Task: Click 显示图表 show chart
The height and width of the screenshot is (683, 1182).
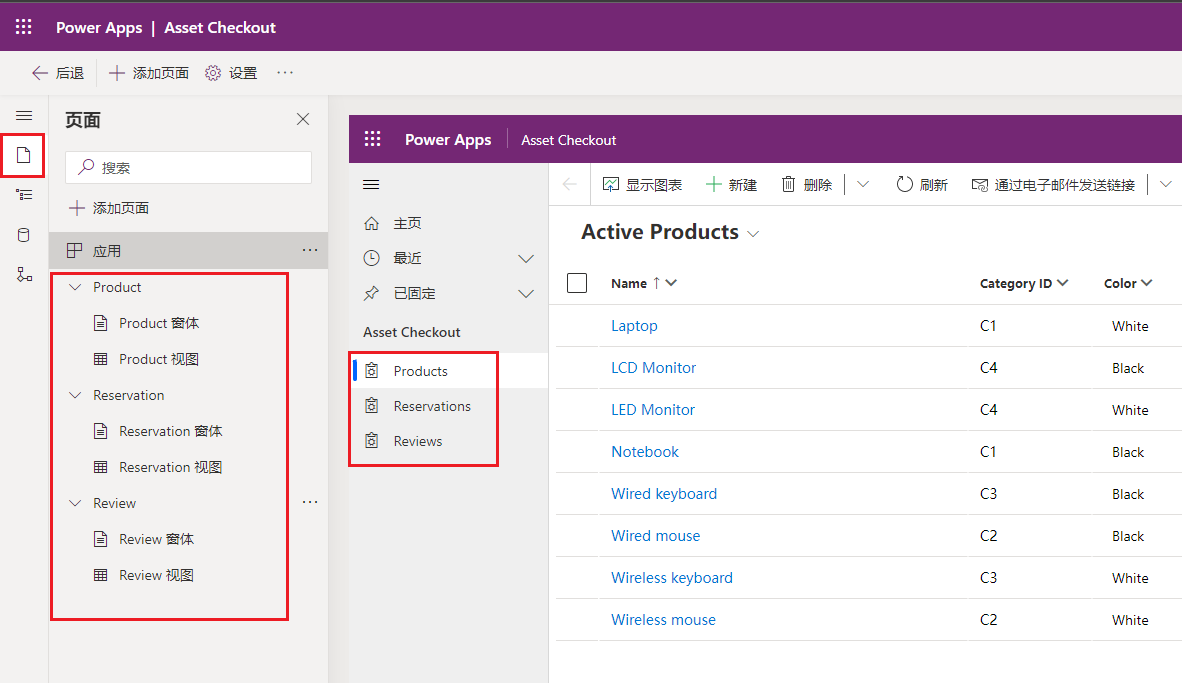Action: click(x=642, y=185)
